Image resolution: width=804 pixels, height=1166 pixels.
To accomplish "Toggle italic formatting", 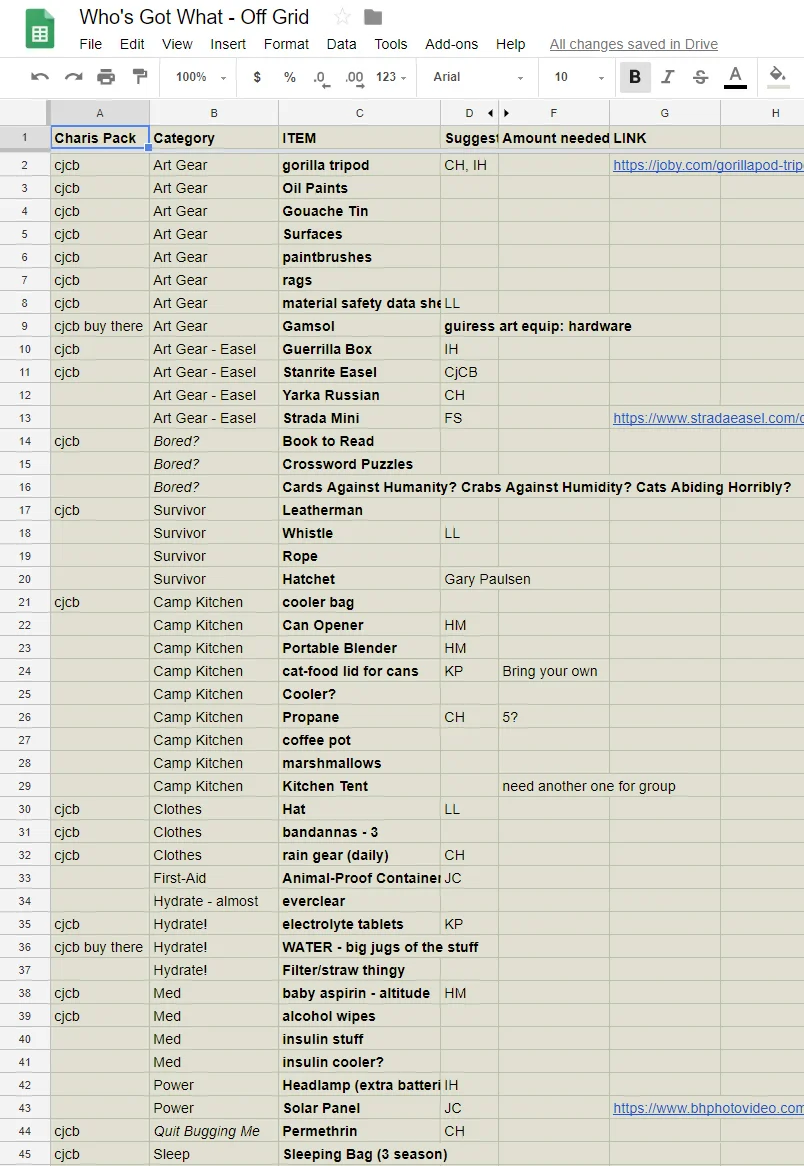I will (668, 77).
